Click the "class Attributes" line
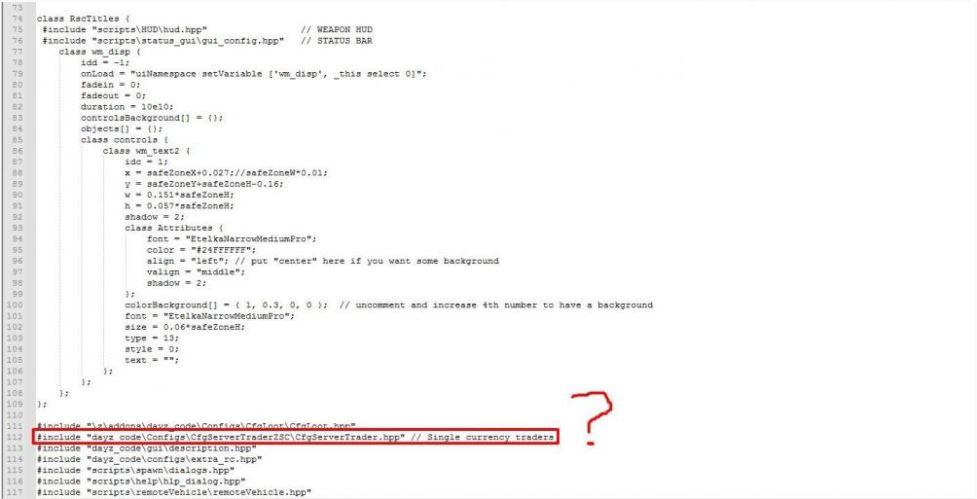The image size is (977, 499). [x=174, y=228]
